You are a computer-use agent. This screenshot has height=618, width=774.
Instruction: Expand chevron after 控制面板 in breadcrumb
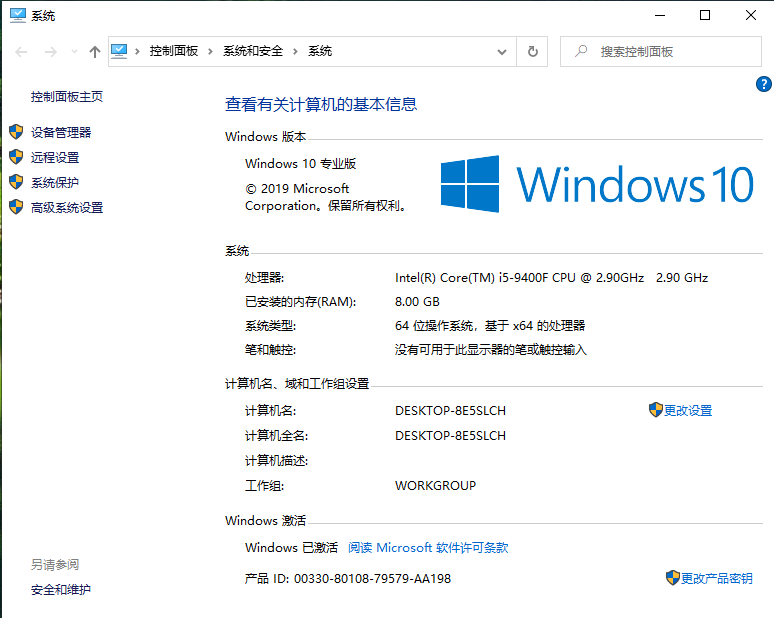tap(211, 51)
